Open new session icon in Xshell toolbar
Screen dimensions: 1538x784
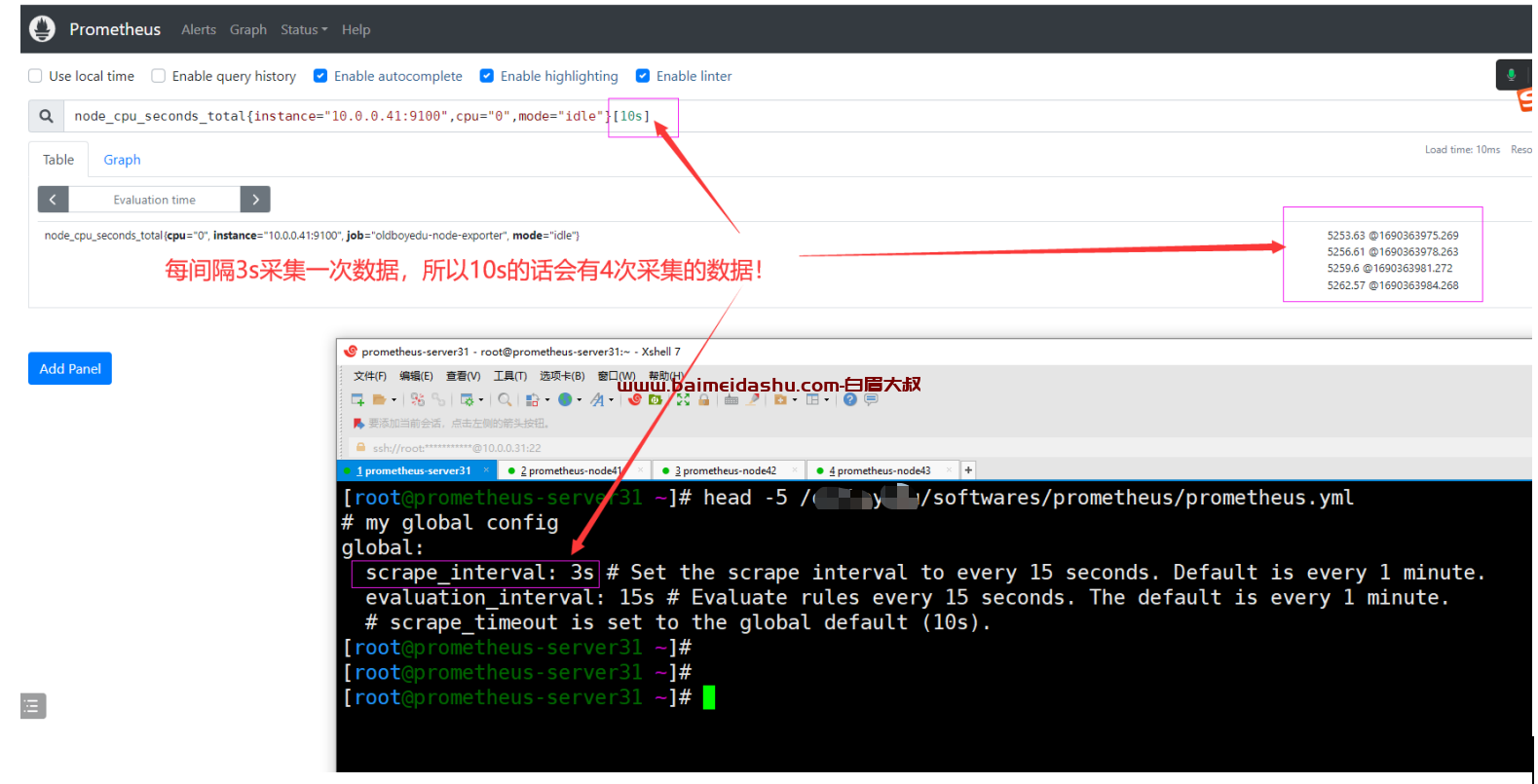(357, 399)
